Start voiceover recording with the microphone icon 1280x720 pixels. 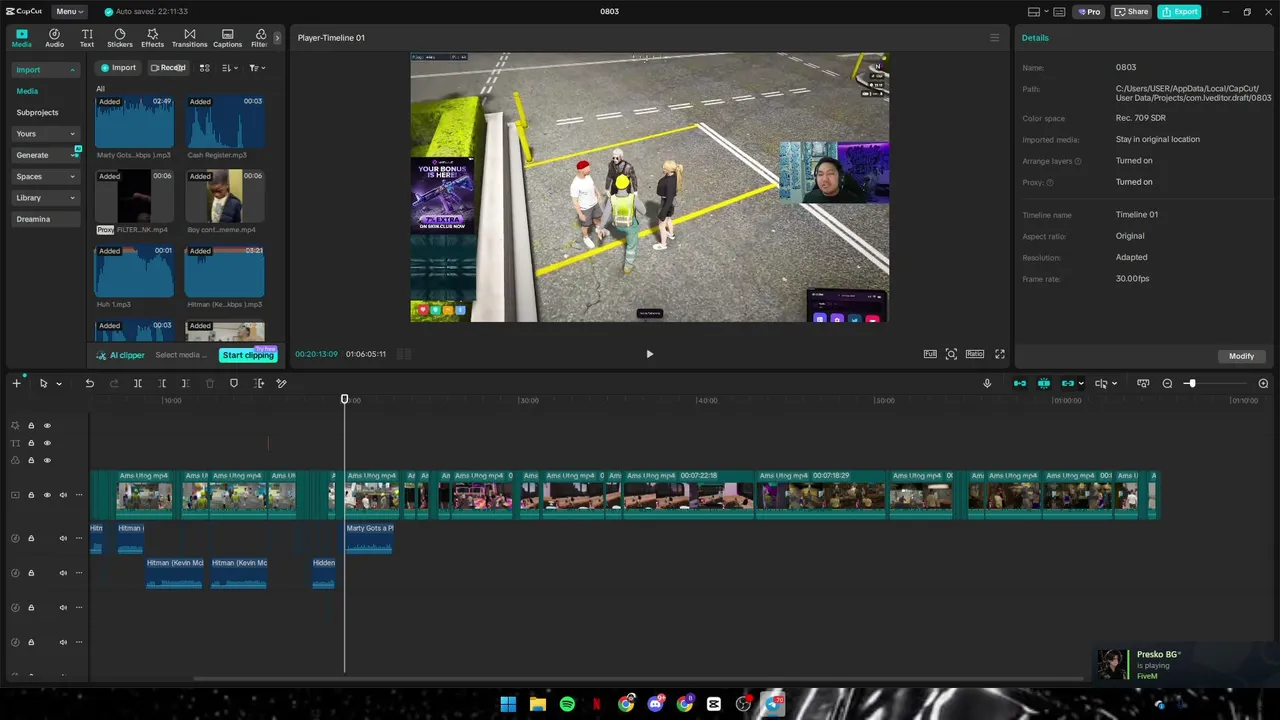tap(987, 383)
